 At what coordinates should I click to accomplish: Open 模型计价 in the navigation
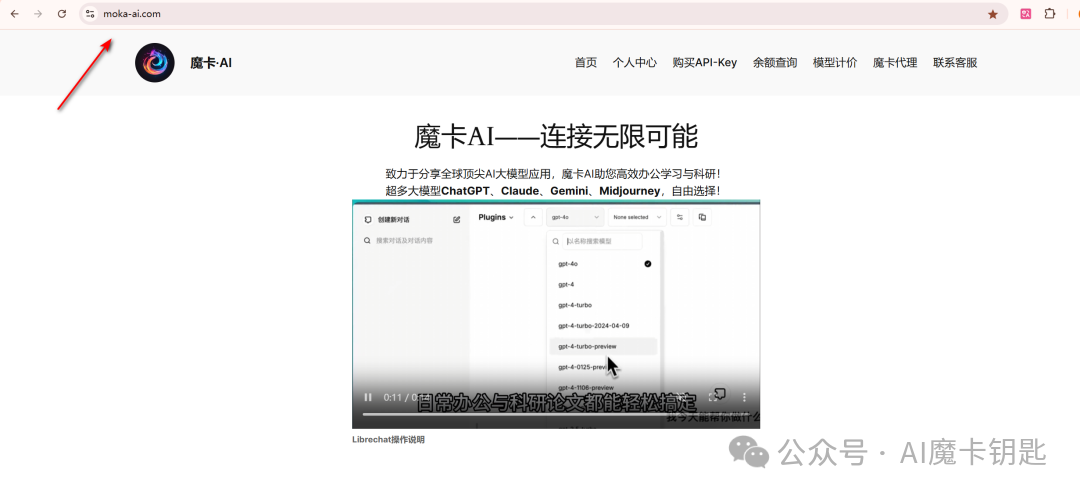[835, 63]
